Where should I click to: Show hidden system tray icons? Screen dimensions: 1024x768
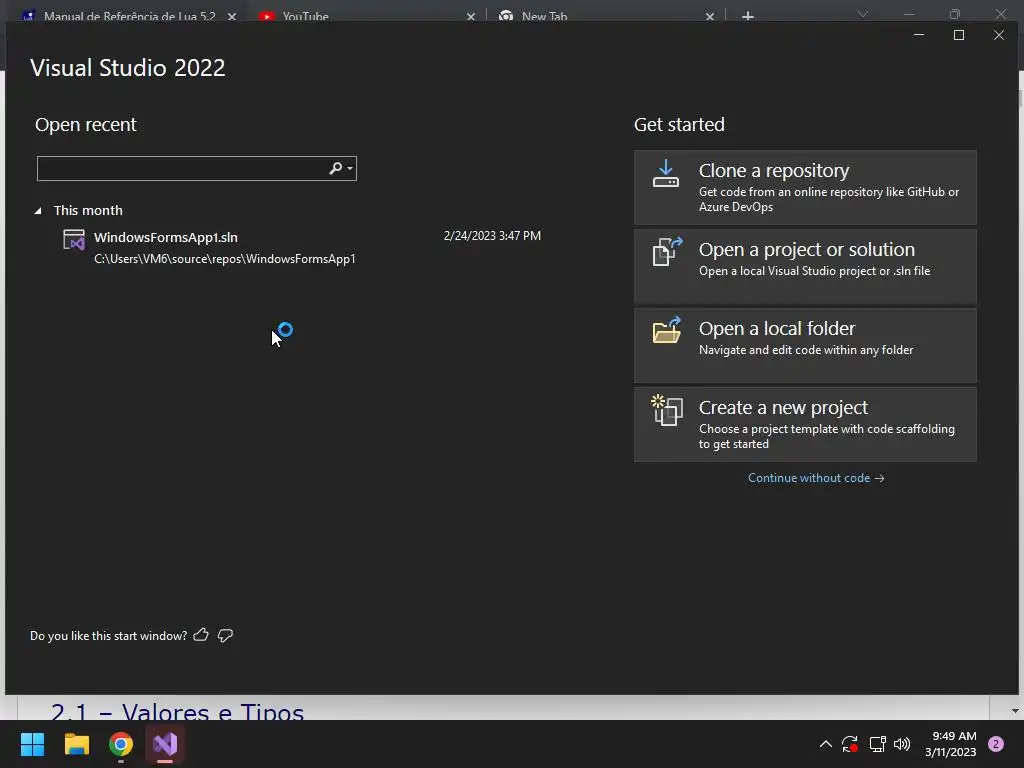click(825, 744)
